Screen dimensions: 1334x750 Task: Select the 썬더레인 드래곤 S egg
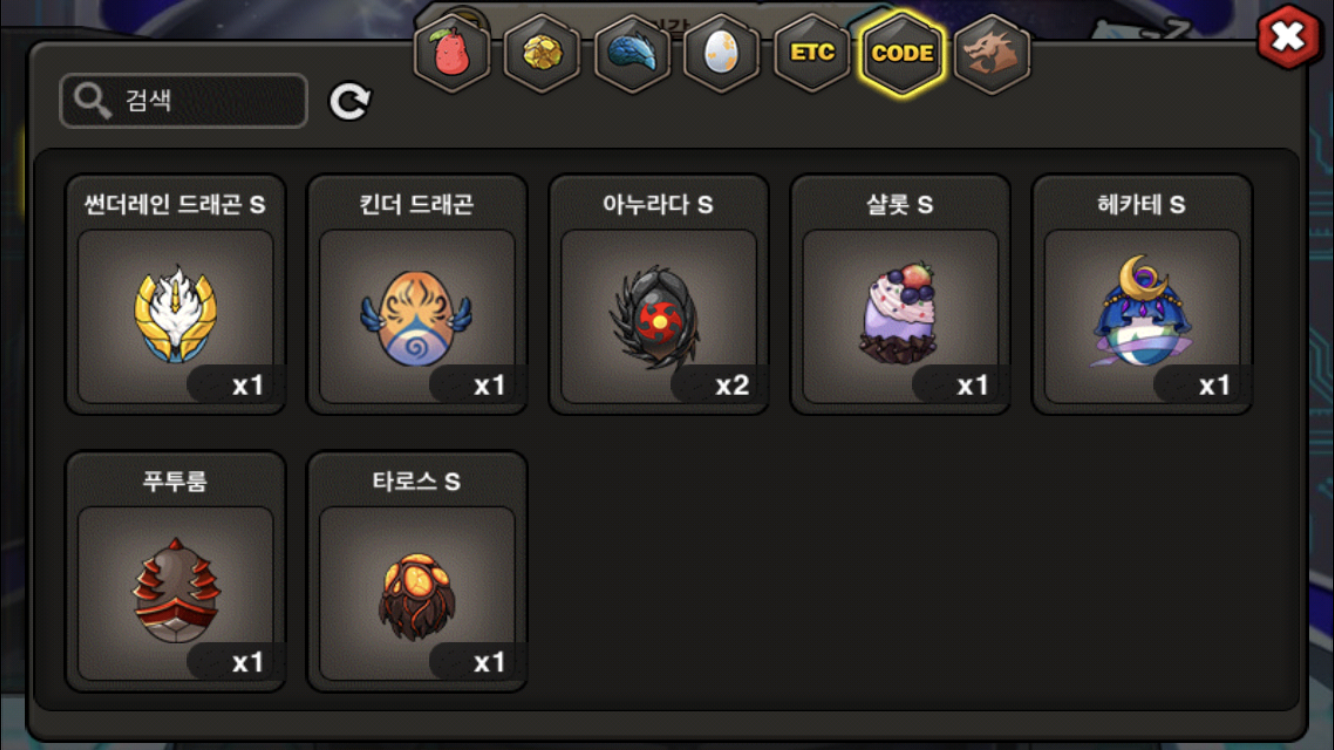(x=176, y=295)
